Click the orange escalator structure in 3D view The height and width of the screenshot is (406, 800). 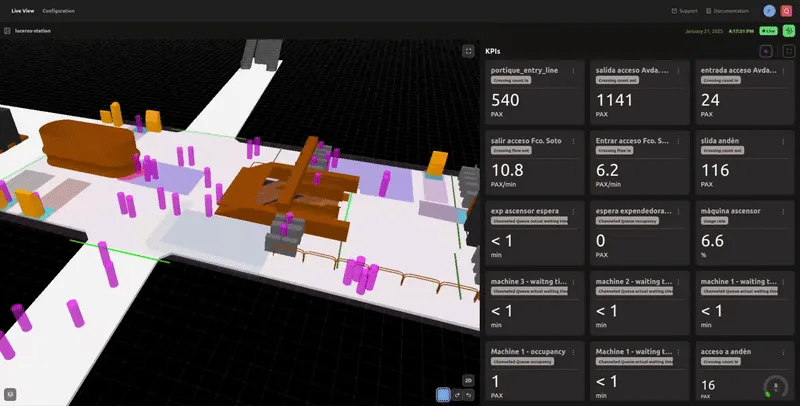point(288,191)
